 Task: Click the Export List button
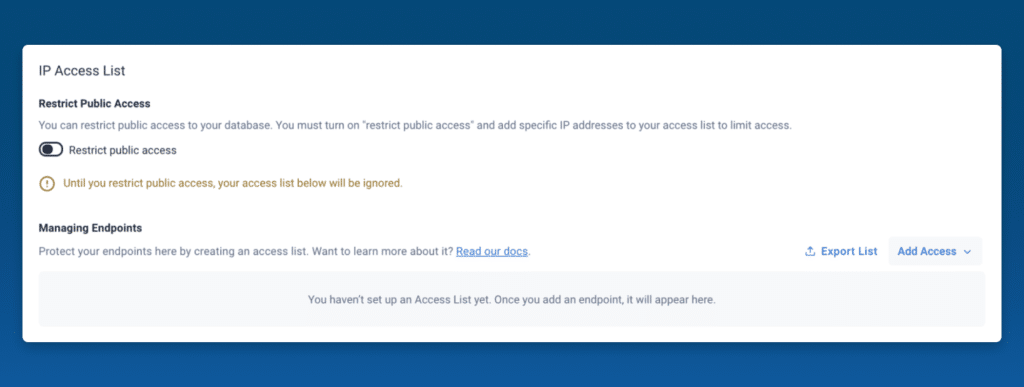pos(841,251)
